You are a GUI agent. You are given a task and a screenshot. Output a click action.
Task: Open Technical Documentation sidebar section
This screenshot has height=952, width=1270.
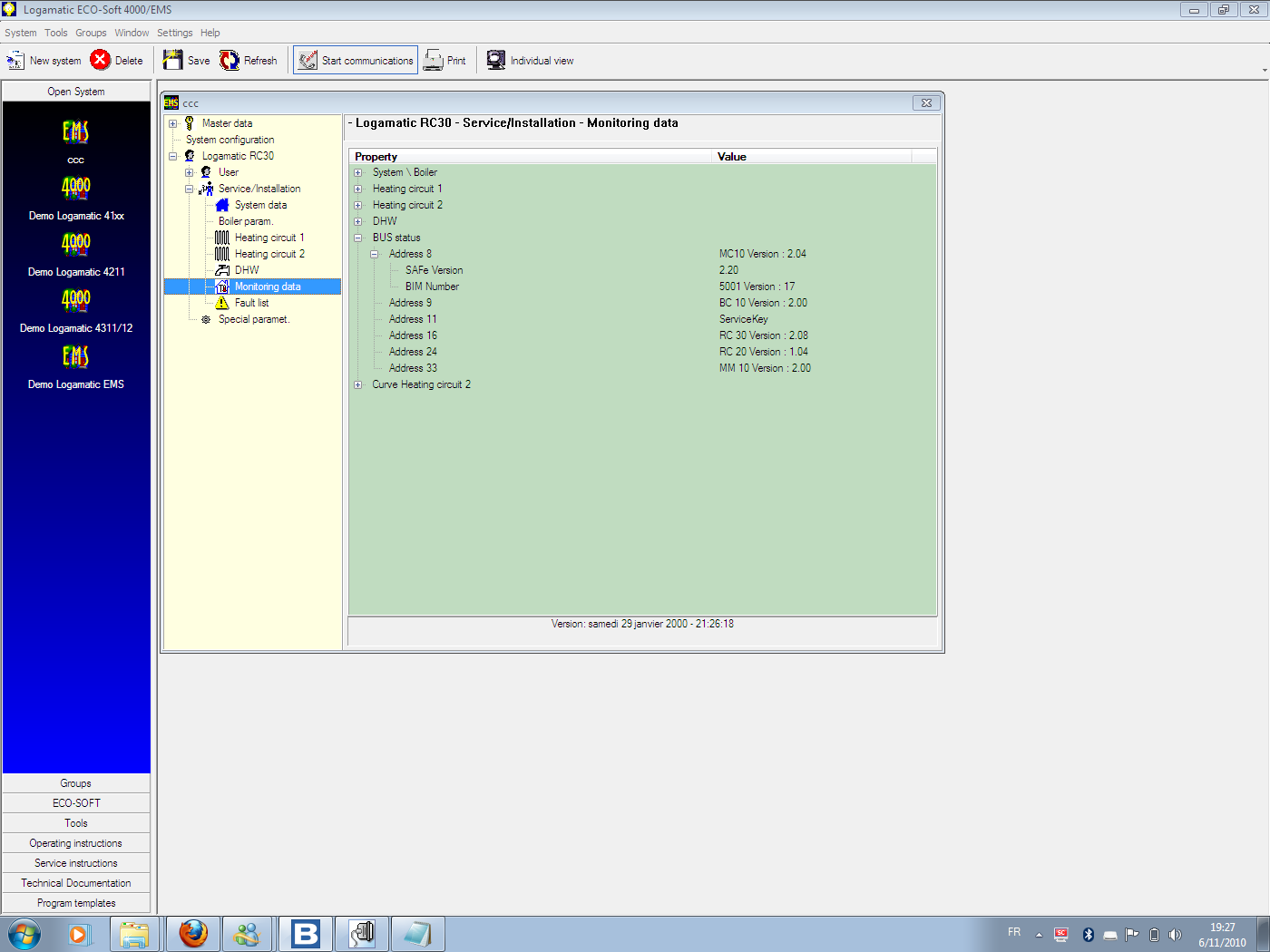click(x=76, y=883)
